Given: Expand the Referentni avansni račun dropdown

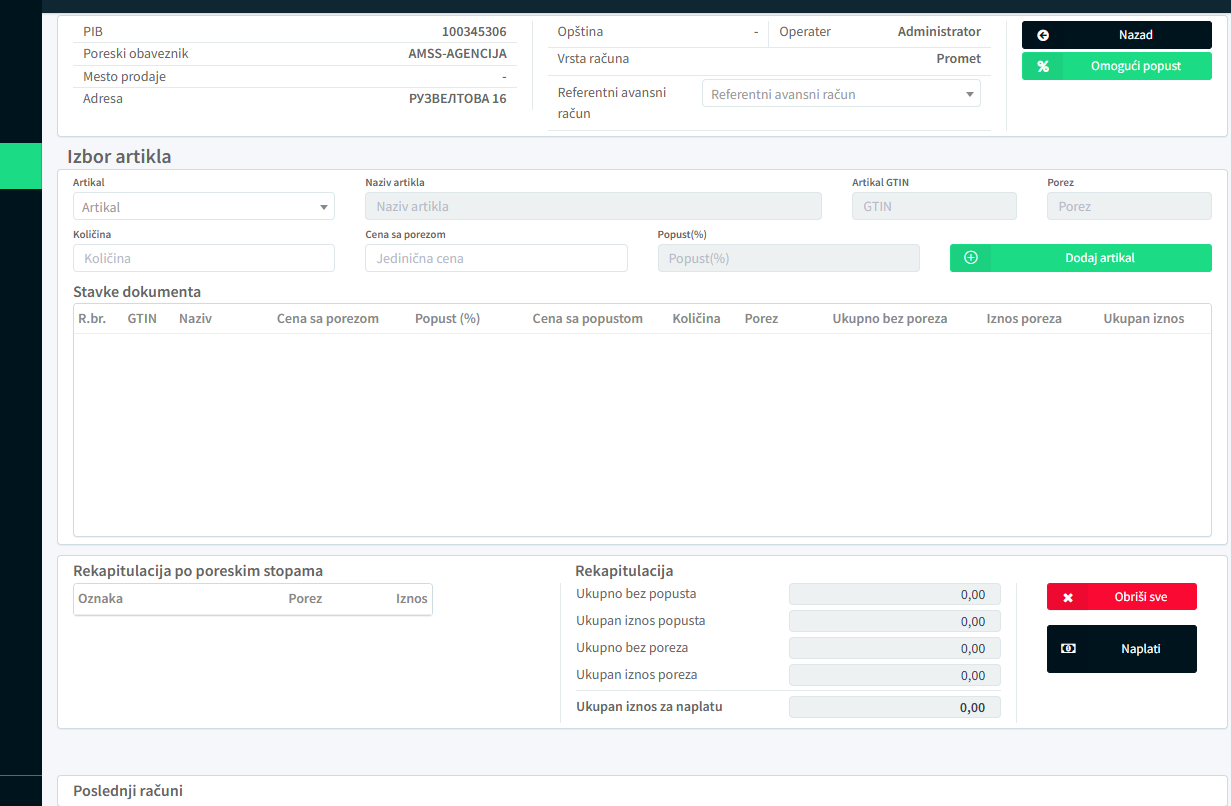Looking at the screenshot, I should click(x=841, y=94).
